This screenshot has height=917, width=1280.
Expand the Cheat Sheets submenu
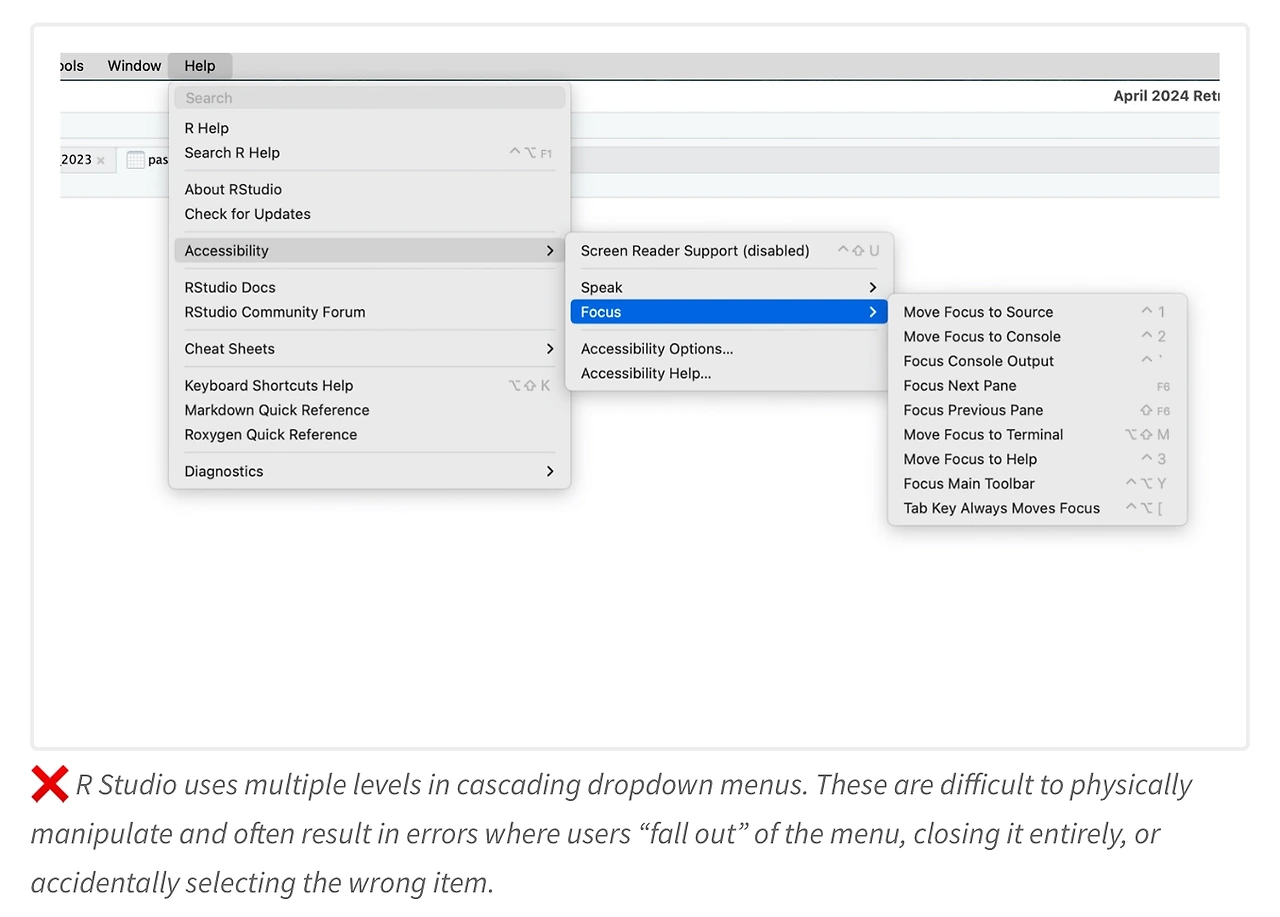(370, 349)
